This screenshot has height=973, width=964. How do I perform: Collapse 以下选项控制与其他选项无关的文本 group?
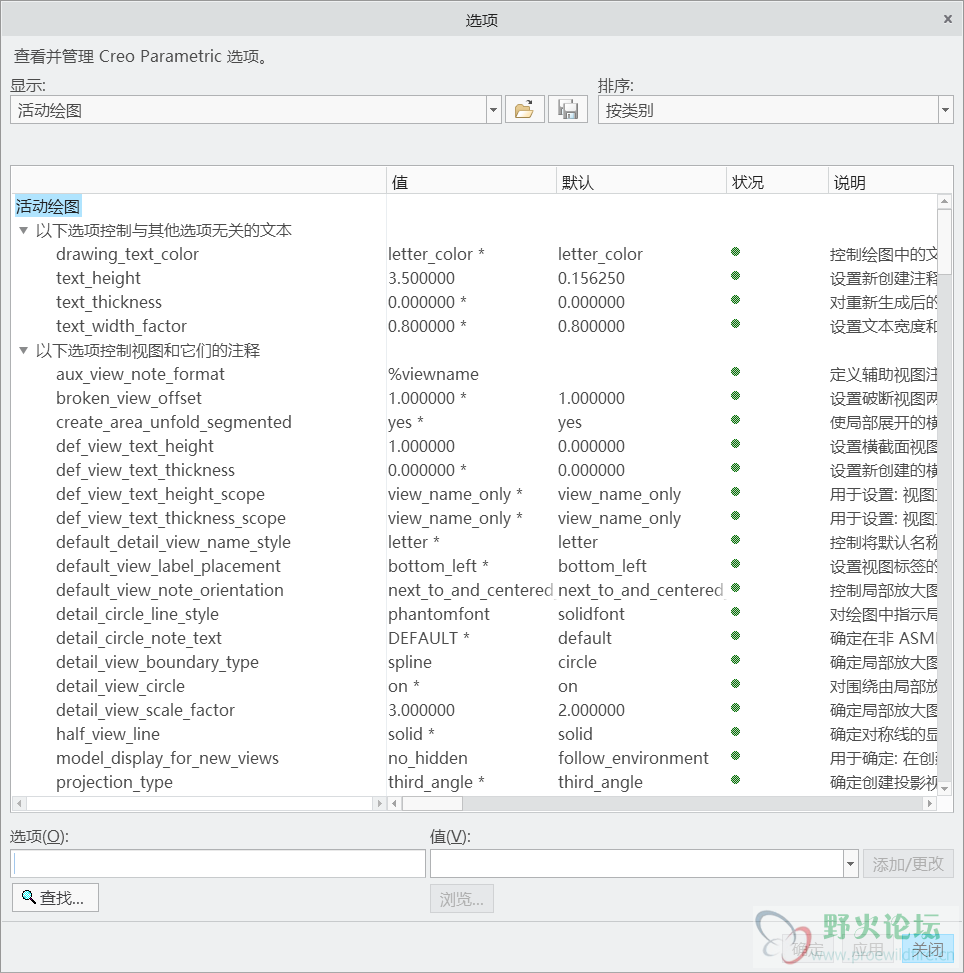click(x=24, y=230)
